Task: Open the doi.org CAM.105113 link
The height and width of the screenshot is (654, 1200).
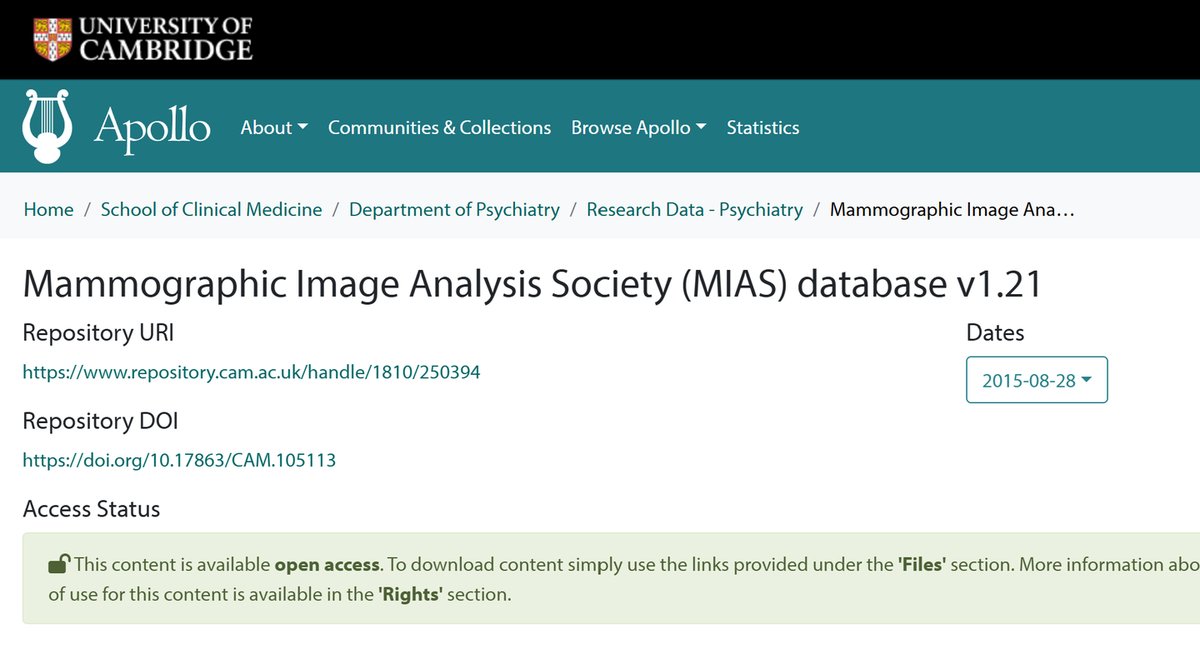Action: (x=180, y=461)
